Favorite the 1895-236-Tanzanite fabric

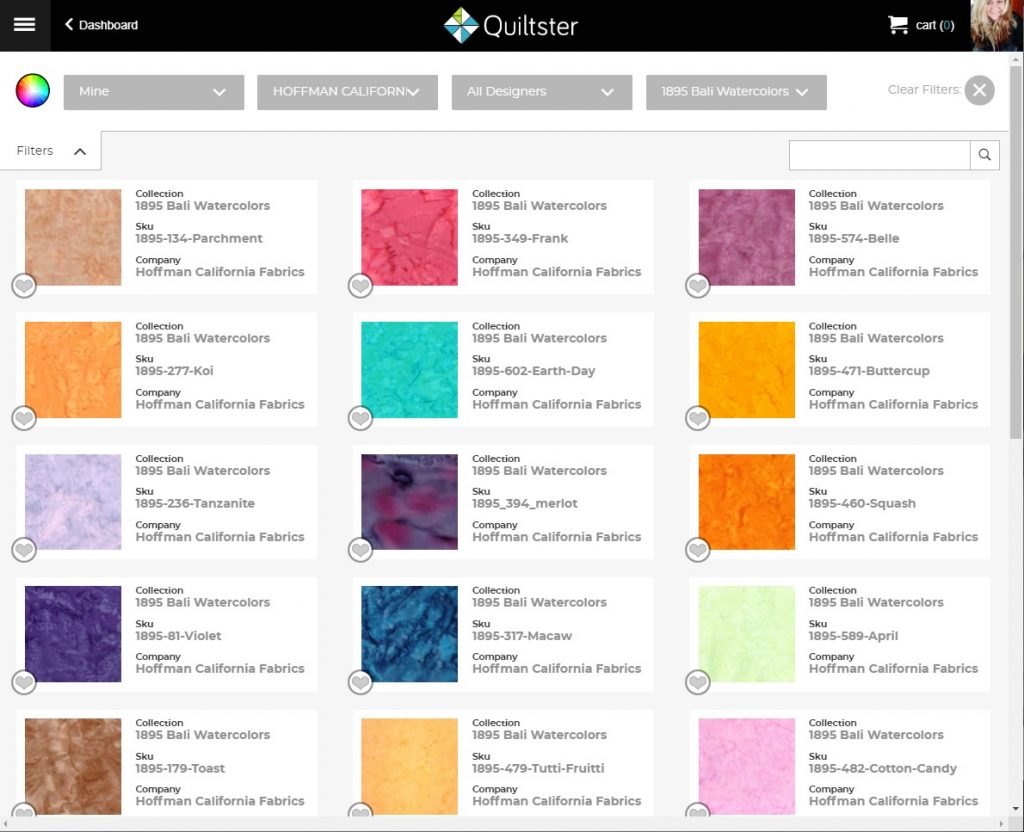(24, 550)
